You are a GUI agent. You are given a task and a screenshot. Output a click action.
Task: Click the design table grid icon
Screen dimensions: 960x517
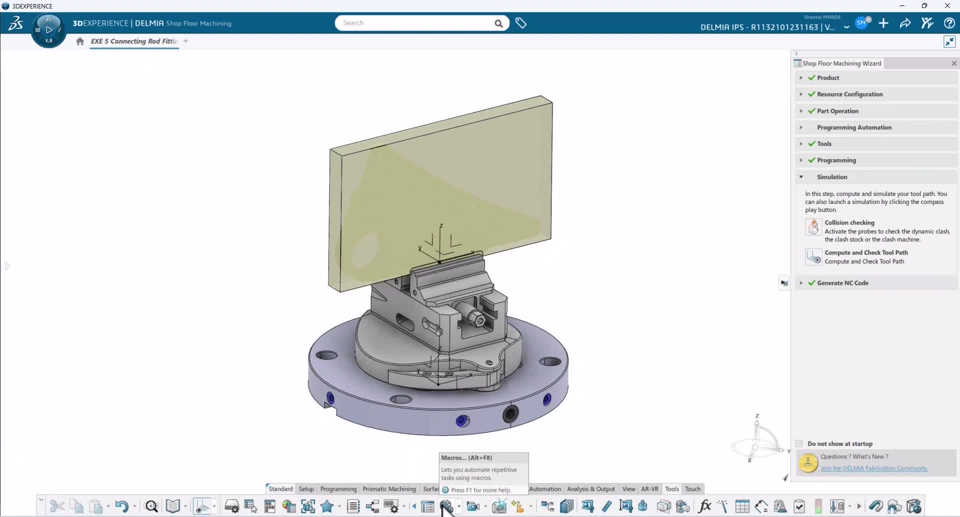pyautogui.click(x=742, y=506)
